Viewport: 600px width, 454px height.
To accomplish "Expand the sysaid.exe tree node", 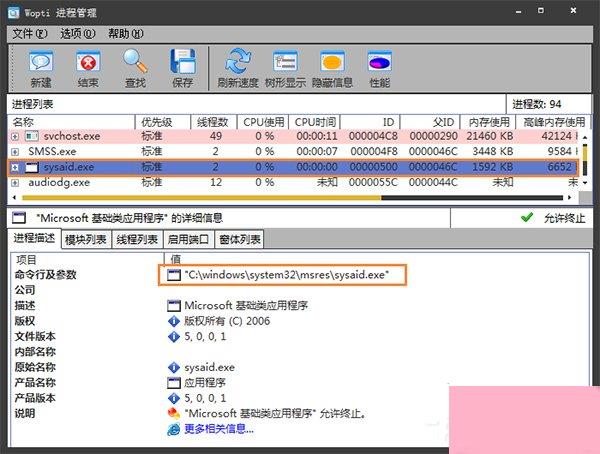I will click(x=15, y=167).
